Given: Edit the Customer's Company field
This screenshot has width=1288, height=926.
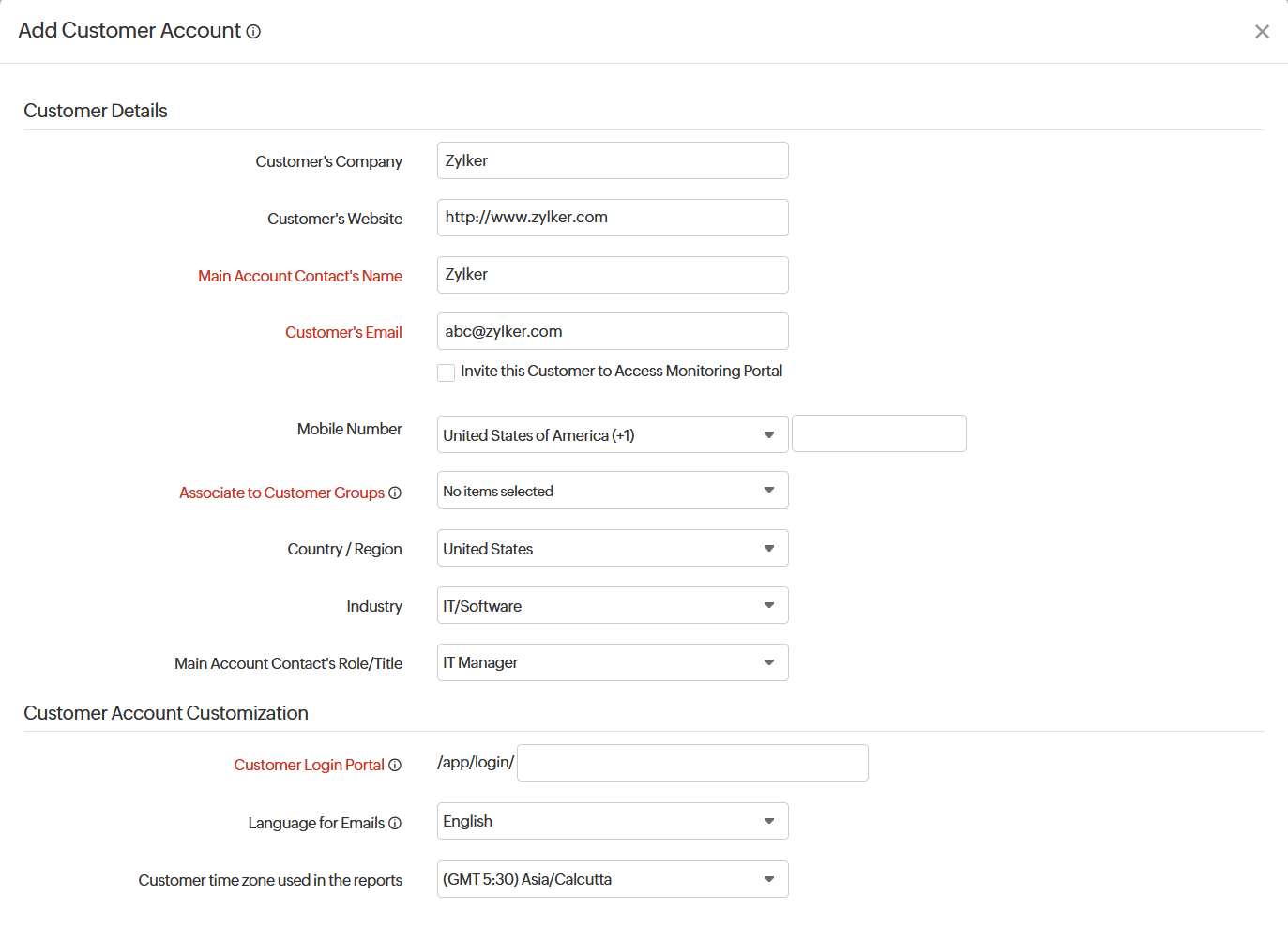Looking at the screenshot, I should [612, 160].
